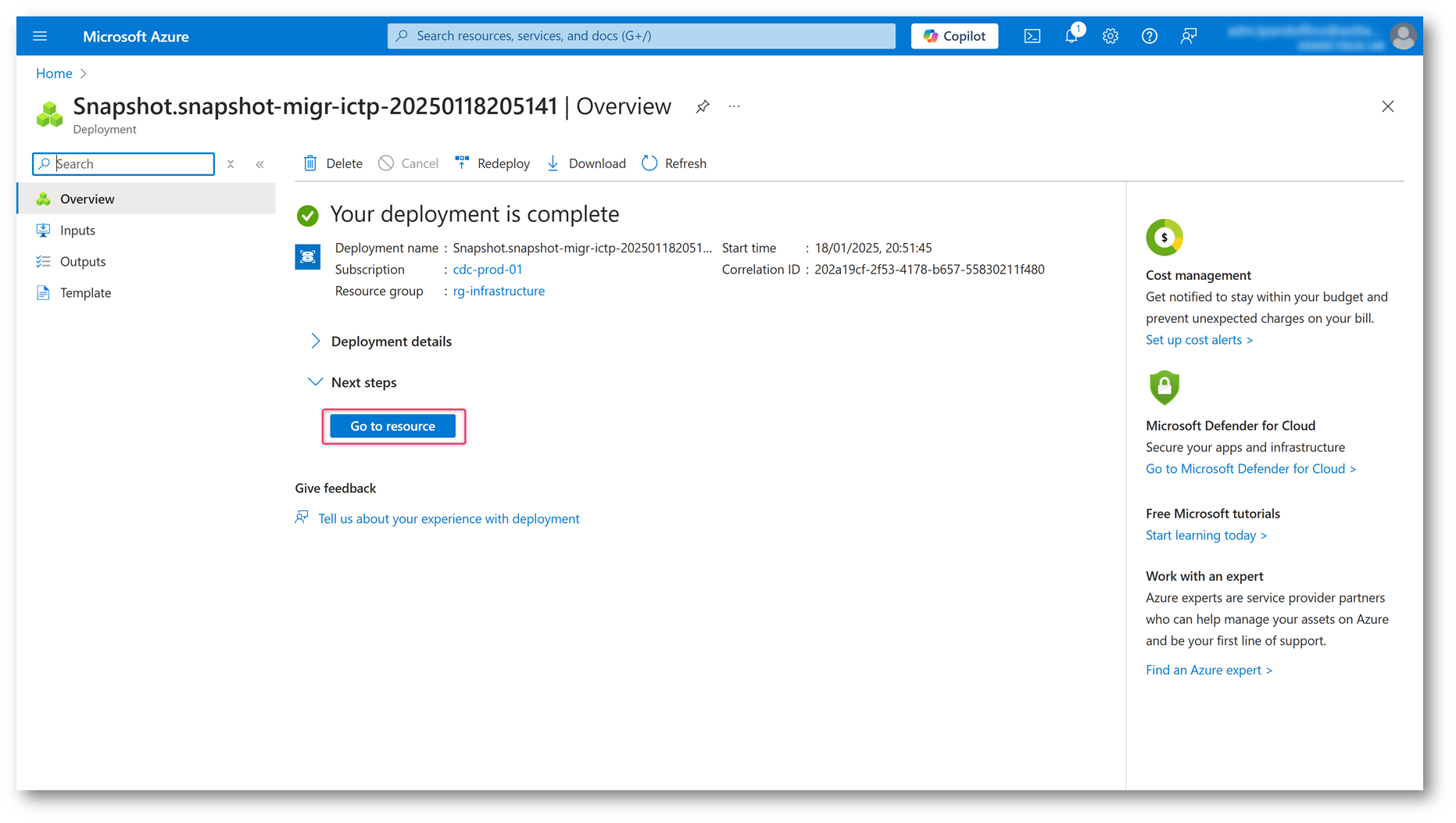Collapse the left sidebar menu
Viewport: 1456px width, 823px height.
[260, 164]
